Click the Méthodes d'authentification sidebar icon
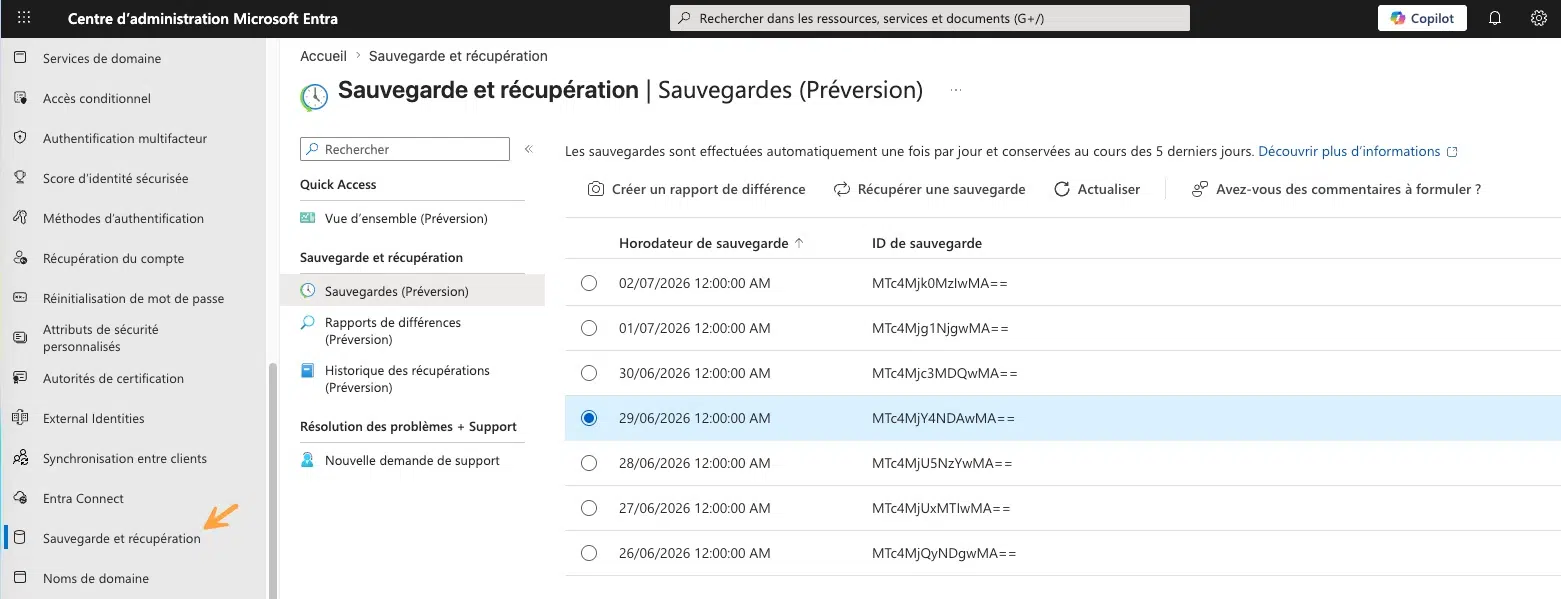Image resolution: width=1561 pixels, height=599 pixels. coord(20,218)
